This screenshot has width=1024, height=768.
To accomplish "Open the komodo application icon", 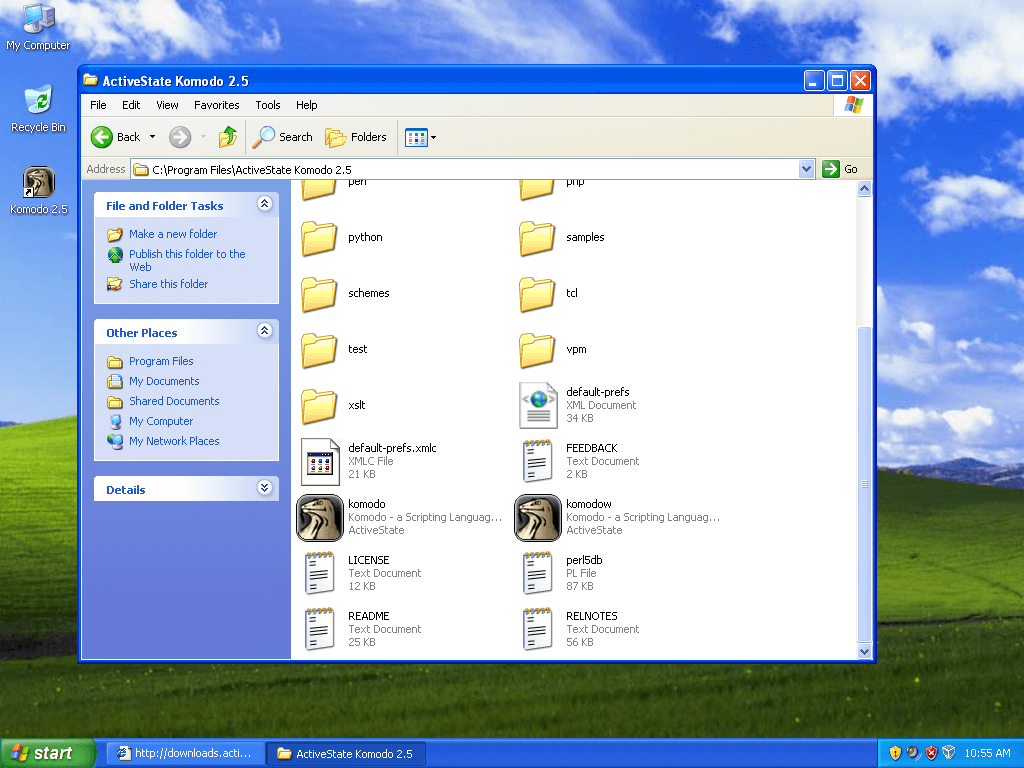I will click(320, 518).
